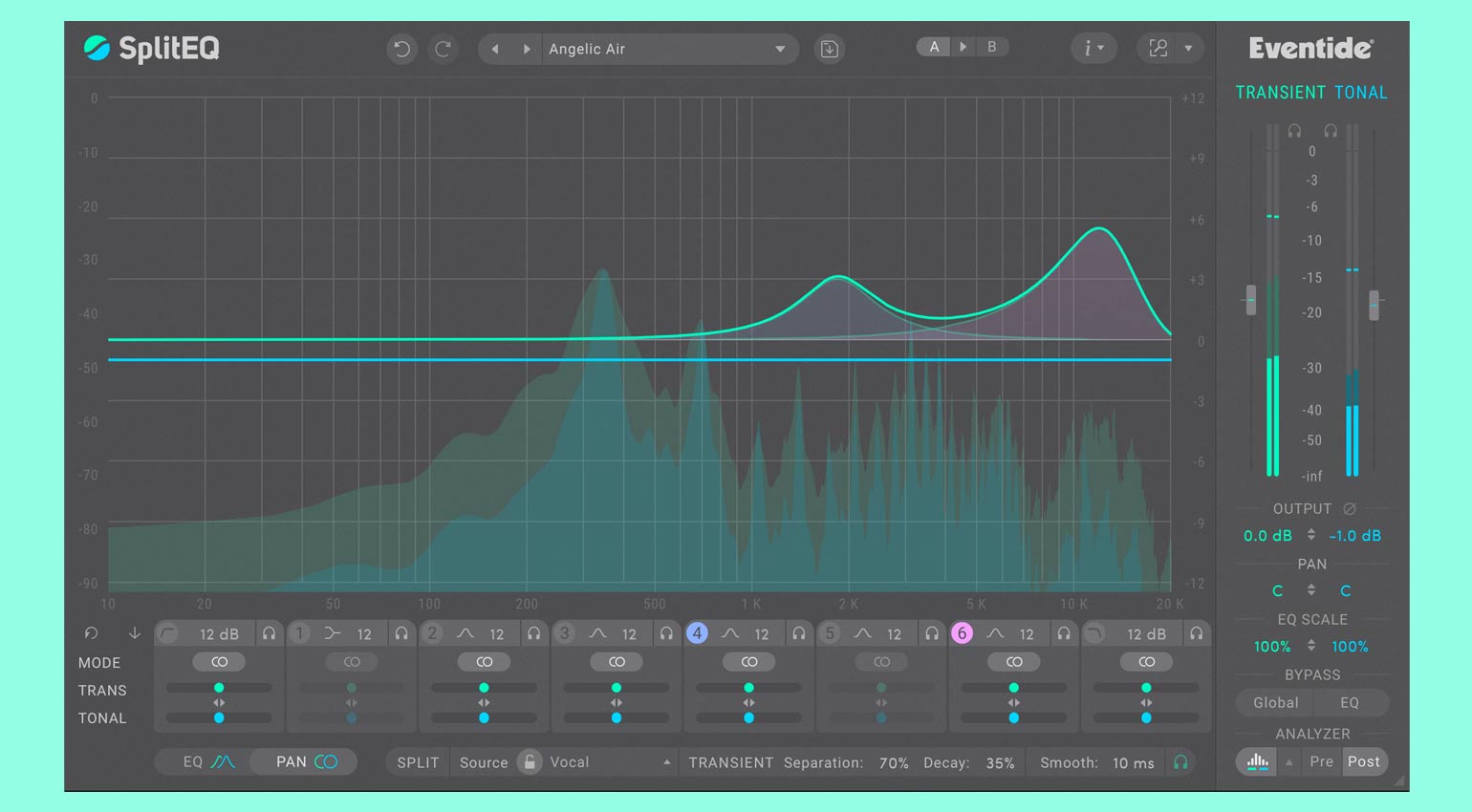Save the preset with the download icon
This screenshot has width=1472, height=812.
coord(830,49)
